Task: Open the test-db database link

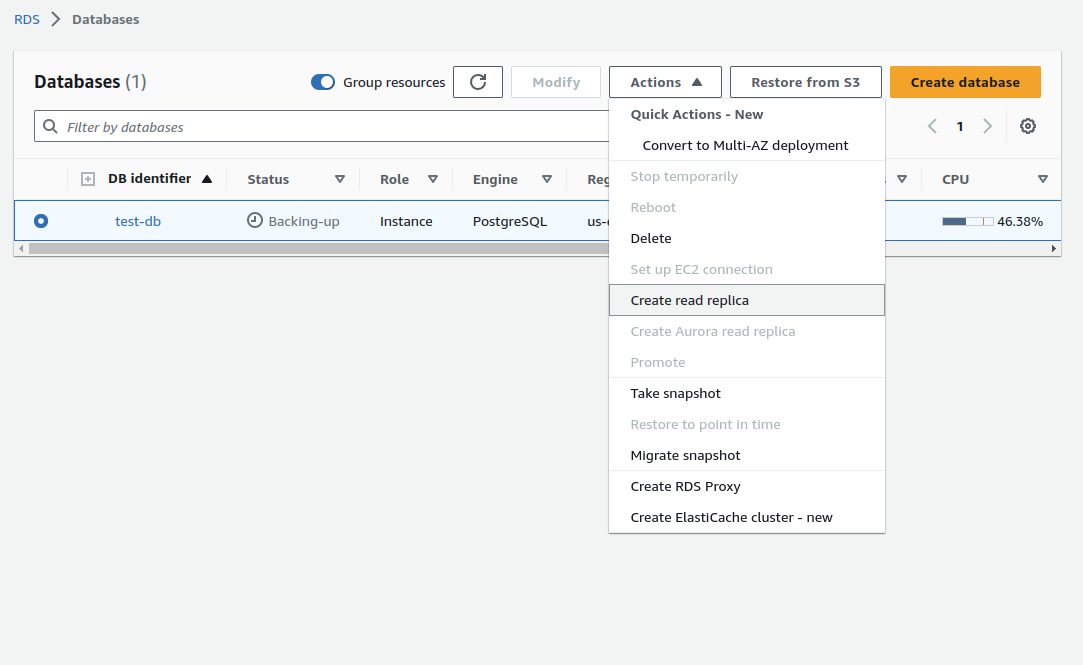Action: pos(137,221)
